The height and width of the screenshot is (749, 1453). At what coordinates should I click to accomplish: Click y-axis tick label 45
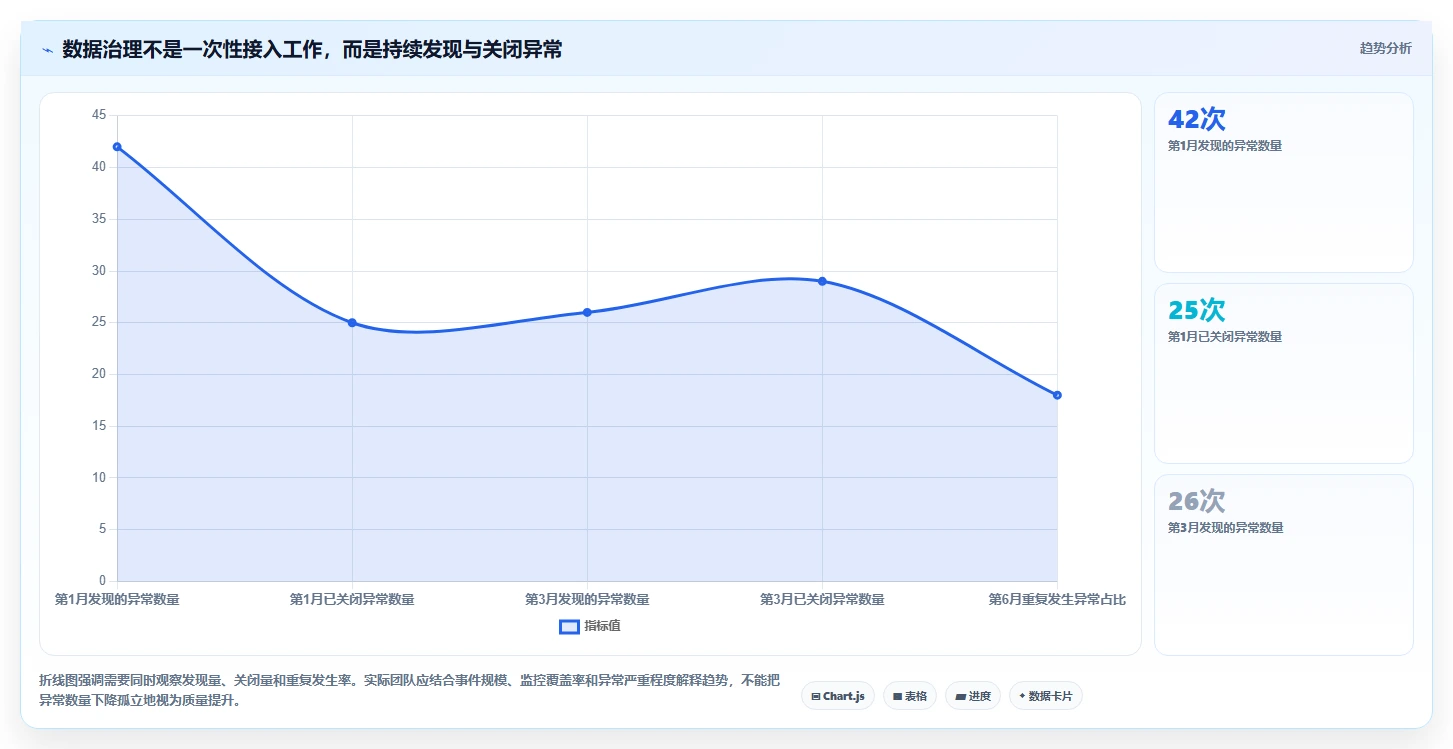(x=98, y=115)
